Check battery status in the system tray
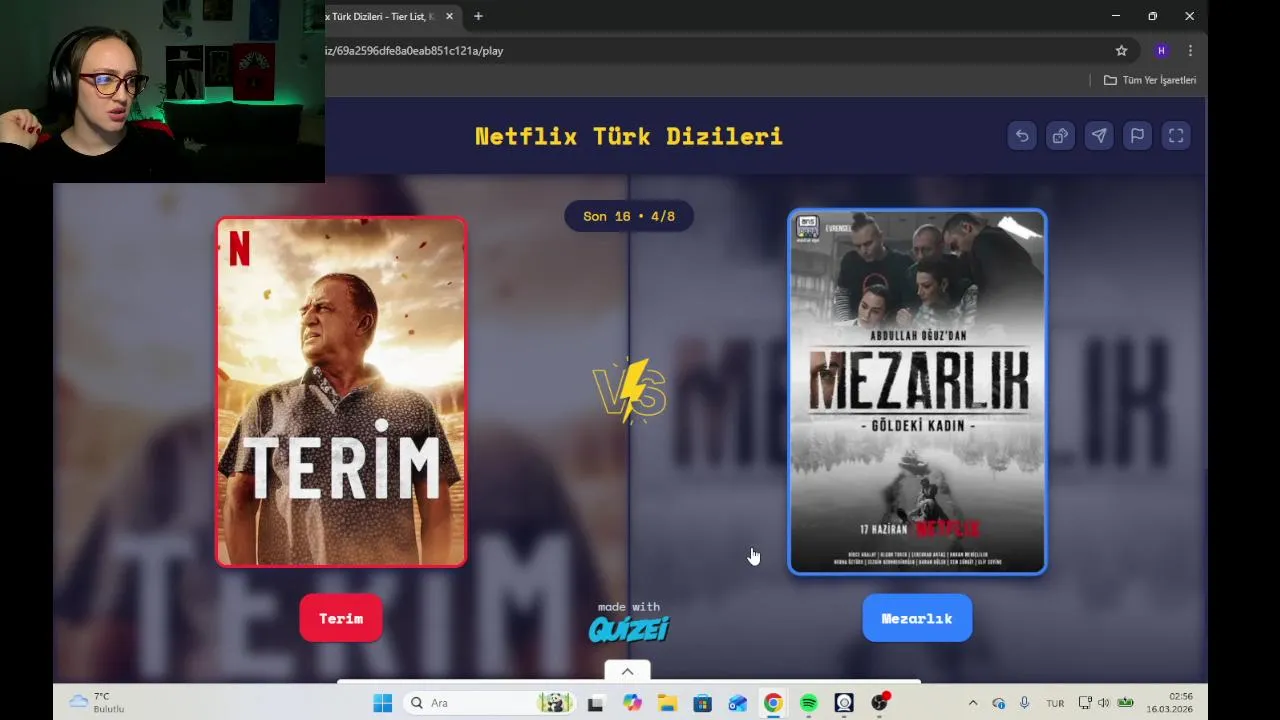This screenshot has width=1280, height=720. 1126,703
